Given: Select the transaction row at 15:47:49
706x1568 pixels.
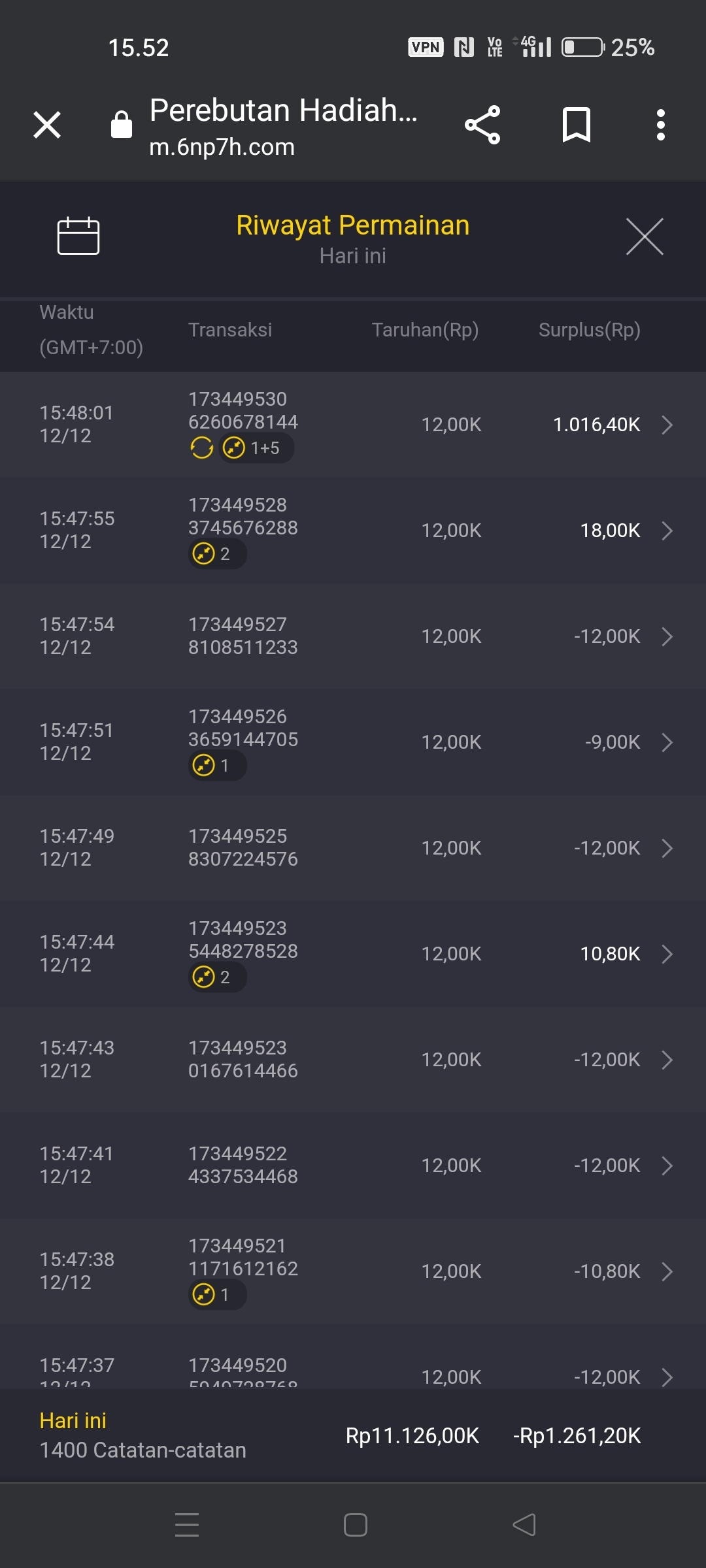Looking at the screenshot, I should point(353,848).
